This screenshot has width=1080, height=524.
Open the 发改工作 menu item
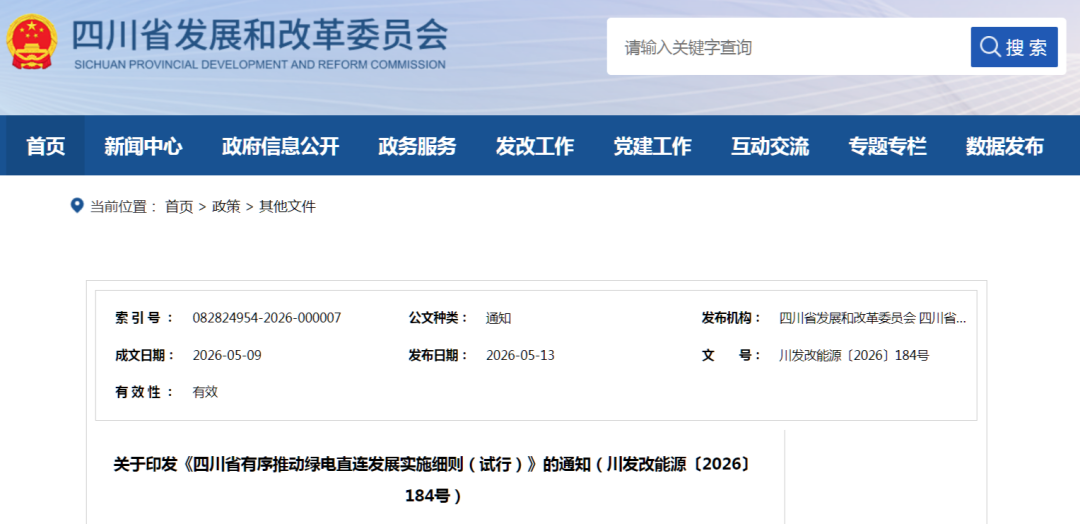tap(534, 146)
